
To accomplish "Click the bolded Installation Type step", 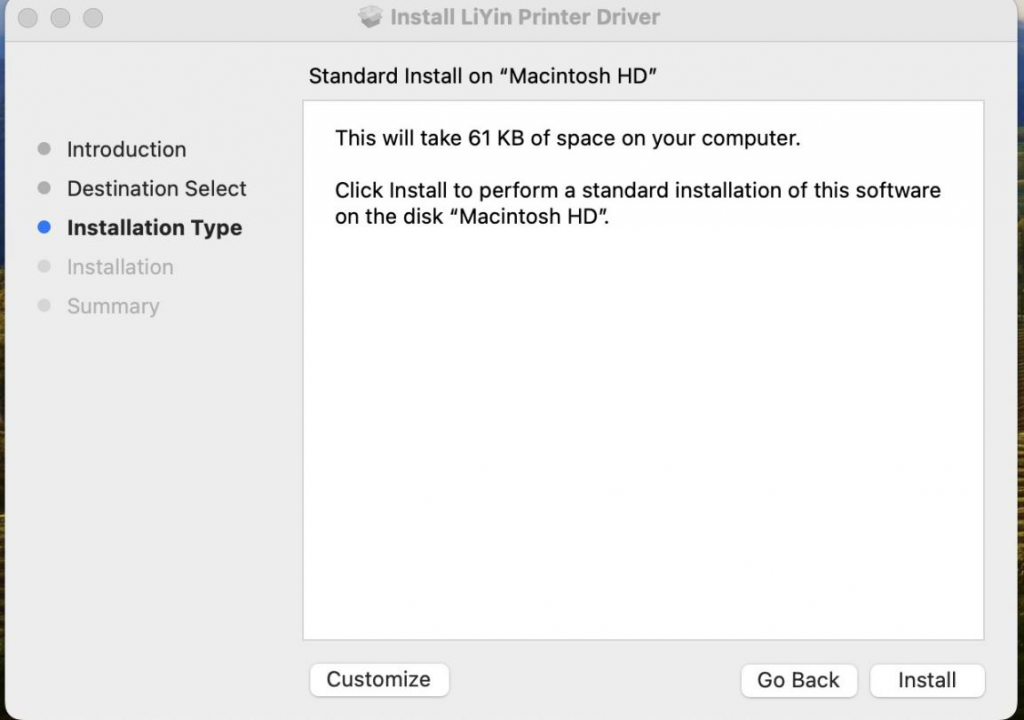I will click(x=154, y=228).
